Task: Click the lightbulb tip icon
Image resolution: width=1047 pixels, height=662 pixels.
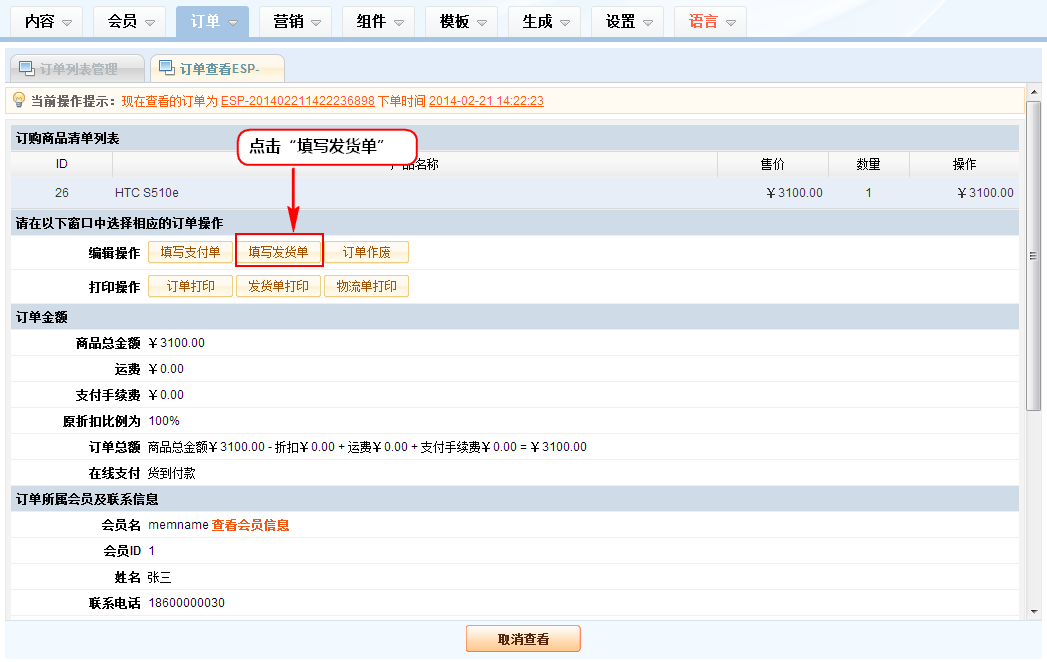Action: pos(18,100)
